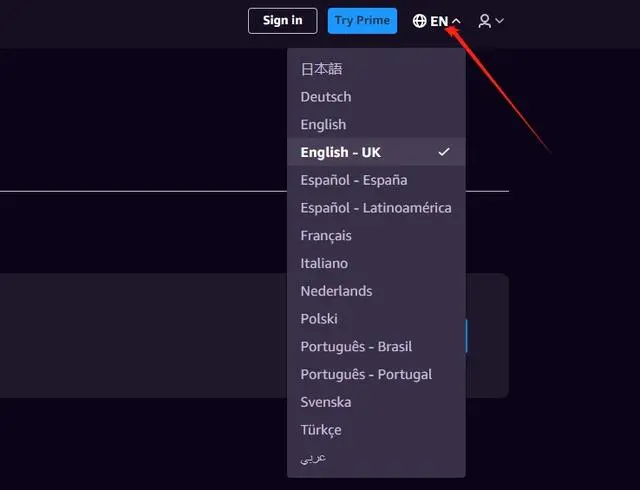Image resolution: width=640 pixels, height=490 pixels.
Task: Select the English option
Action: coord(376,125)
